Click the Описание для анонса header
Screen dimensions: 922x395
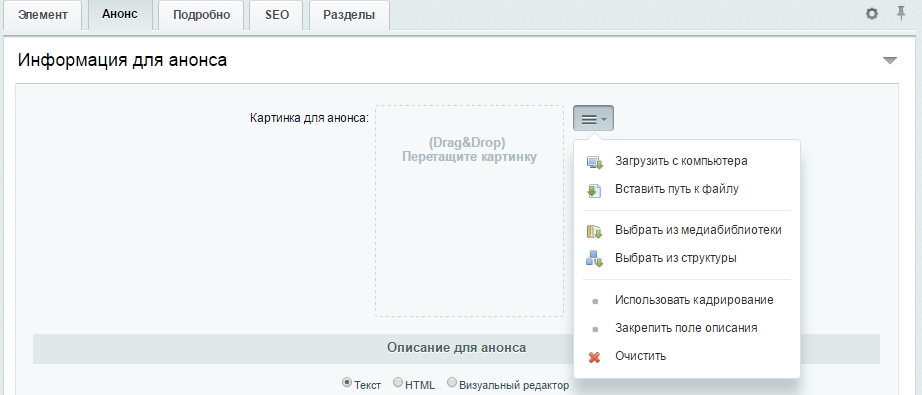(456, 347)
